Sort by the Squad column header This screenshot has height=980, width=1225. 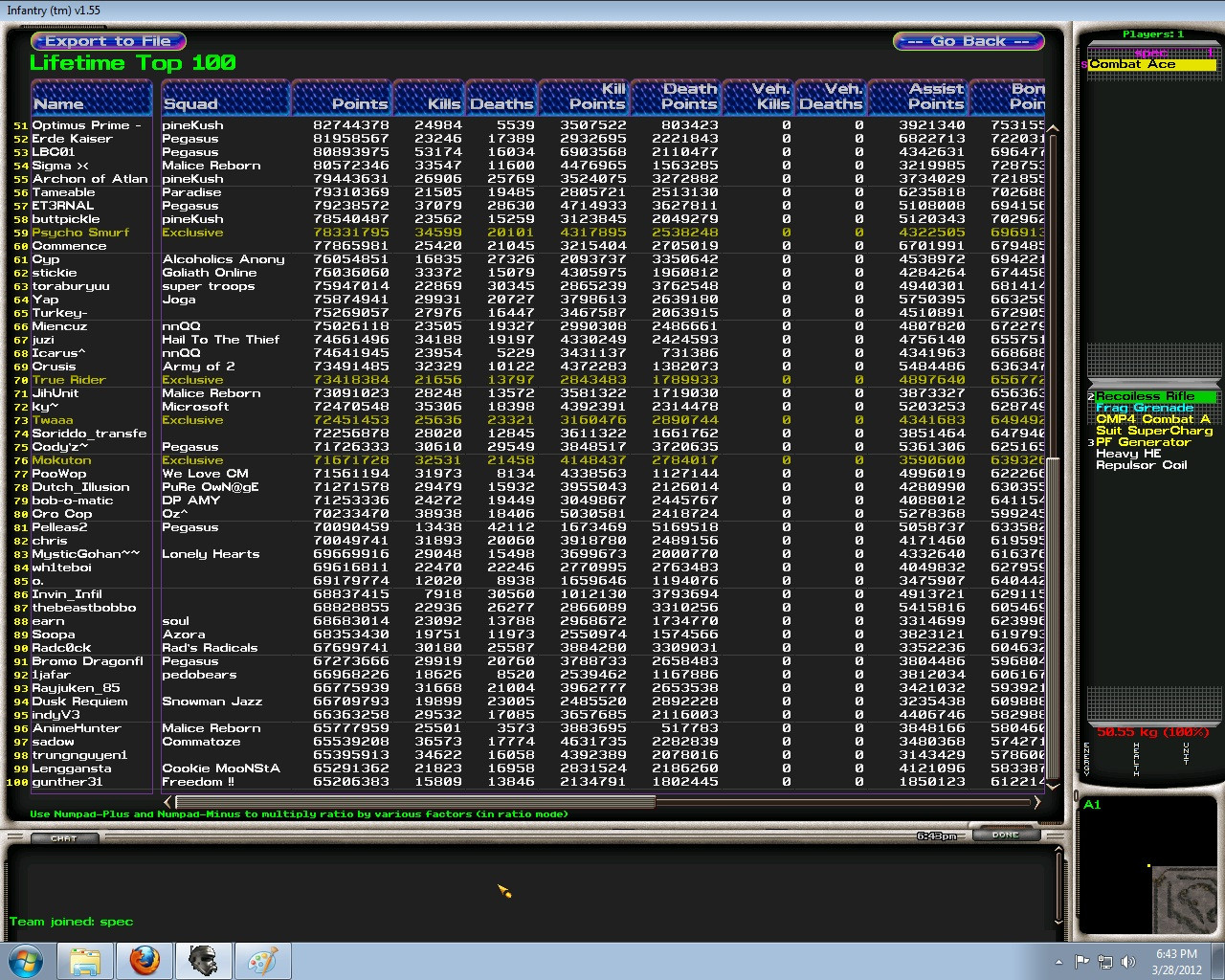click(225, 98)
